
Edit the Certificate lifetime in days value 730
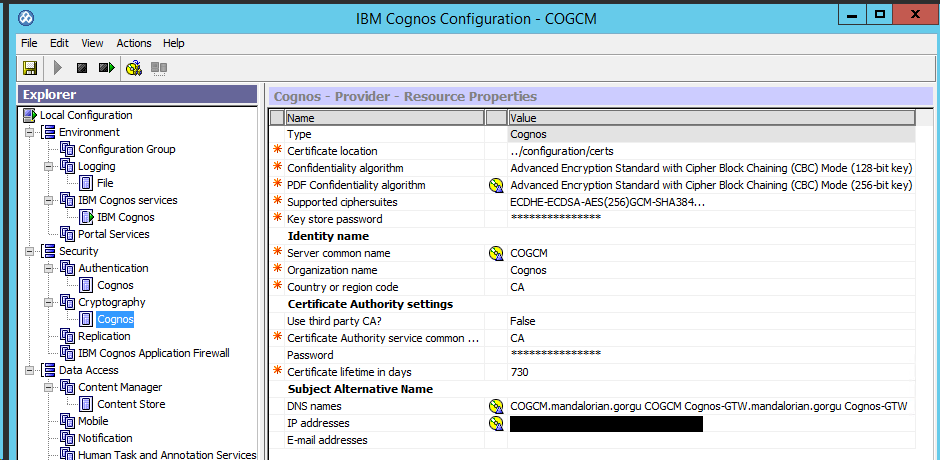click(712, 372)
